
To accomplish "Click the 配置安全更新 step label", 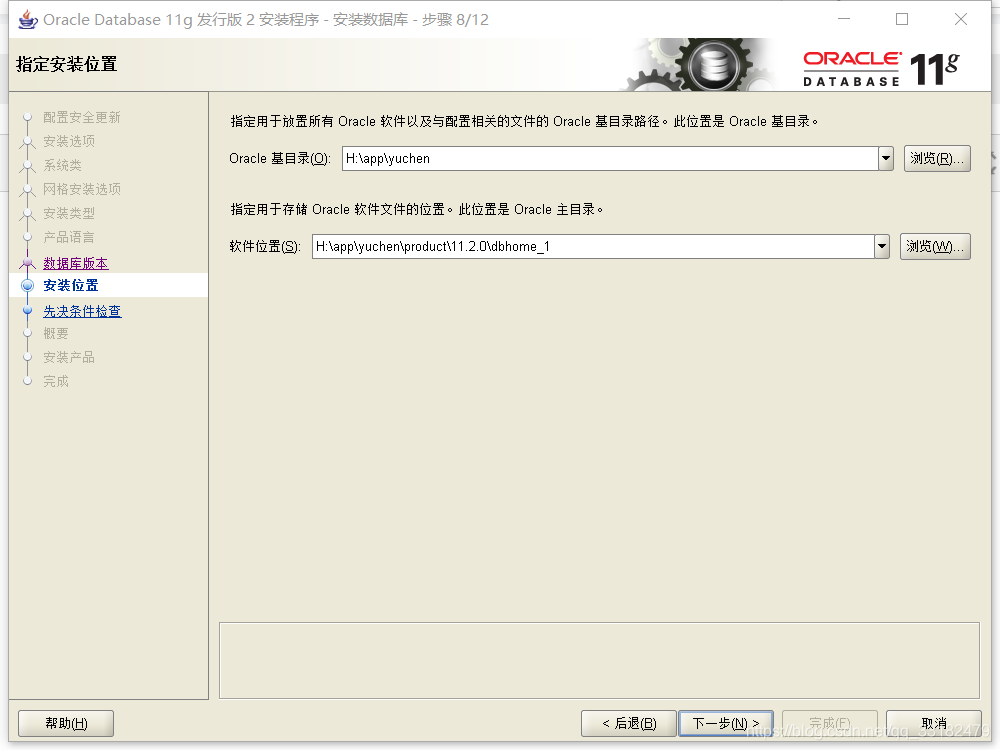I will click(x=82, y=117).
